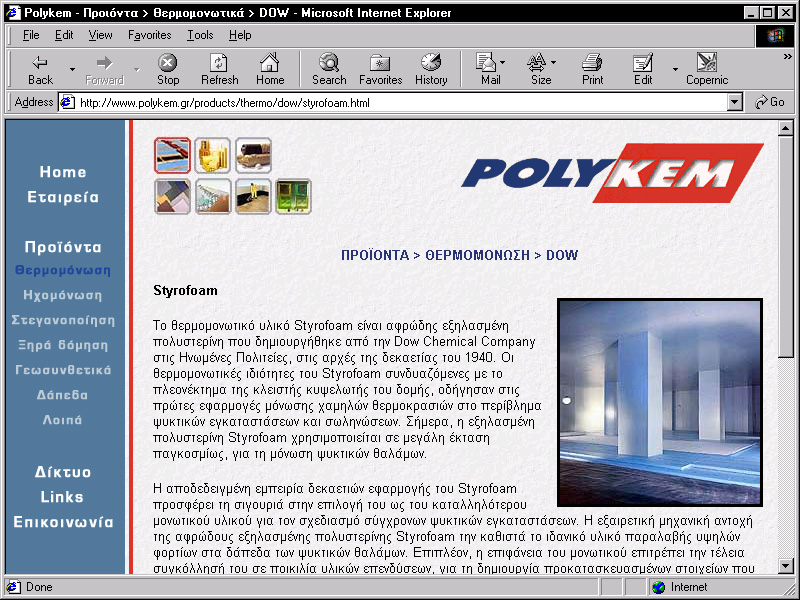The image size is (800, 600).
Task: Open the History toolbar button
Action: tap(431, 69)
